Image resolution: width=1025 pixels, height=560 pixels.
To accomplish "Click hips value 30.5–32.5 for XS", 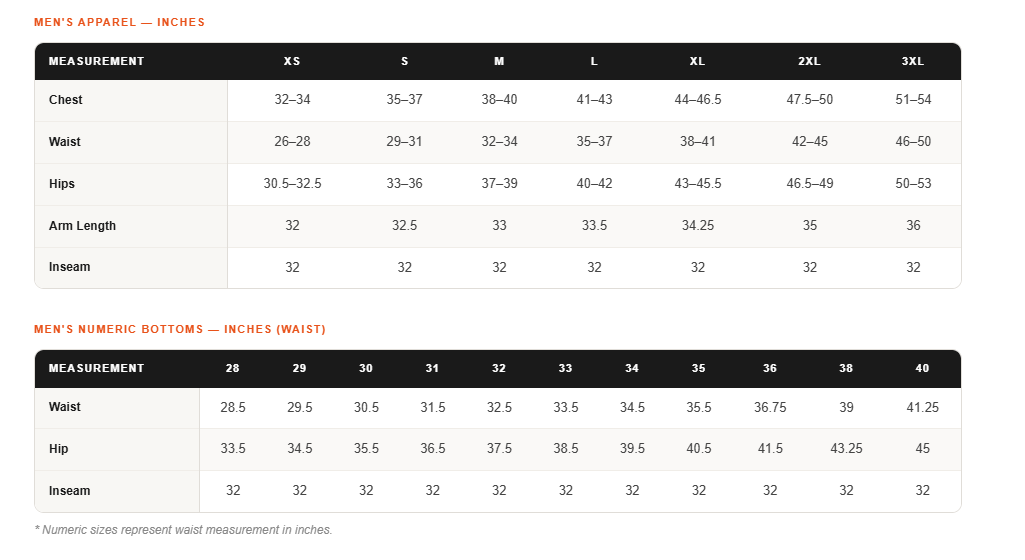I will pyautogui.click(x=292, y=184).
